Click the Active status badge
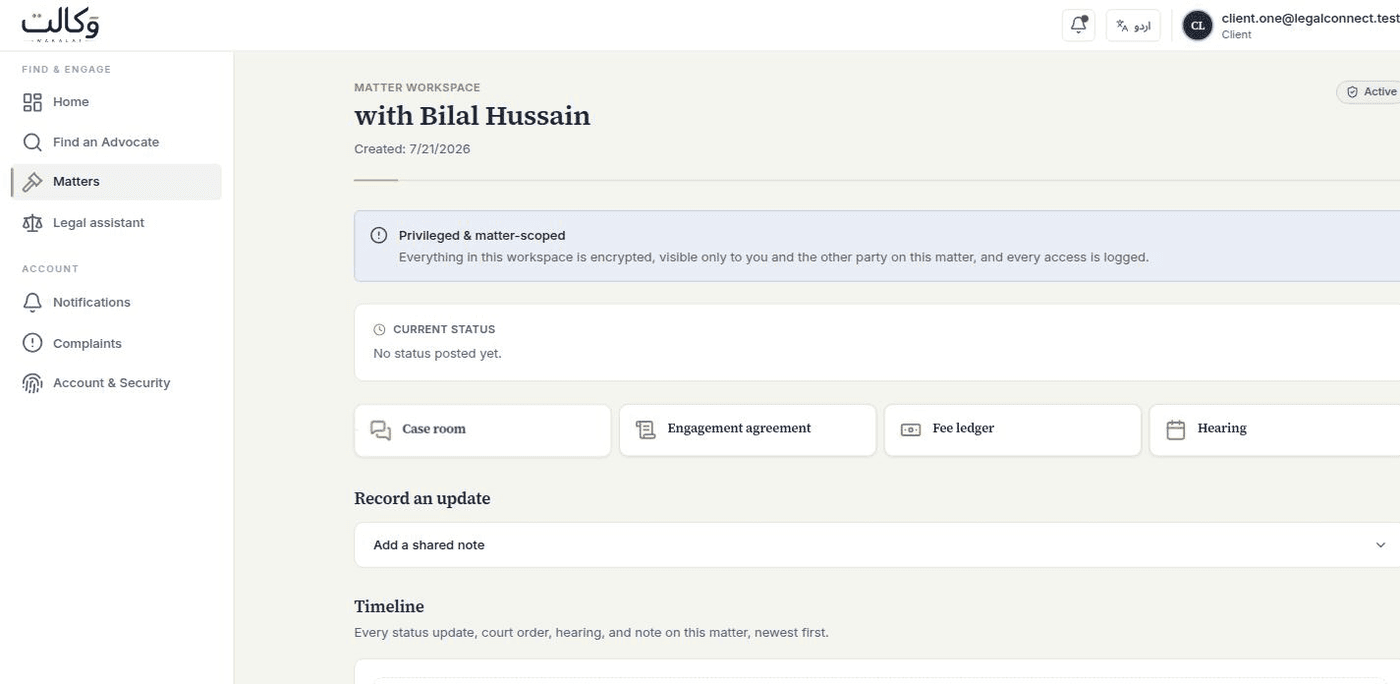This screenshot has height=684, width=1400. pyautogui.click(x=1370, y=92)
